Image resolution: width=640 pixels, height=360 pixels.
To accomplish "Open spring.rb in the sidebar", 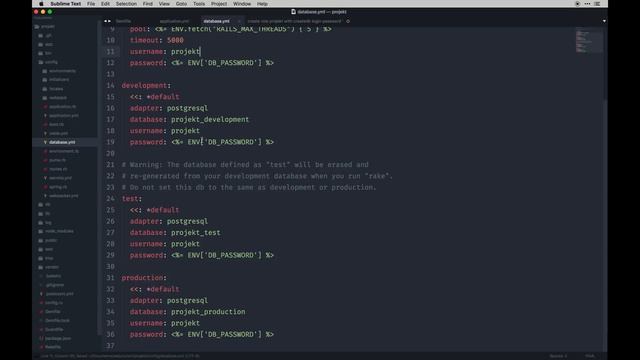I will coord(55,187).
